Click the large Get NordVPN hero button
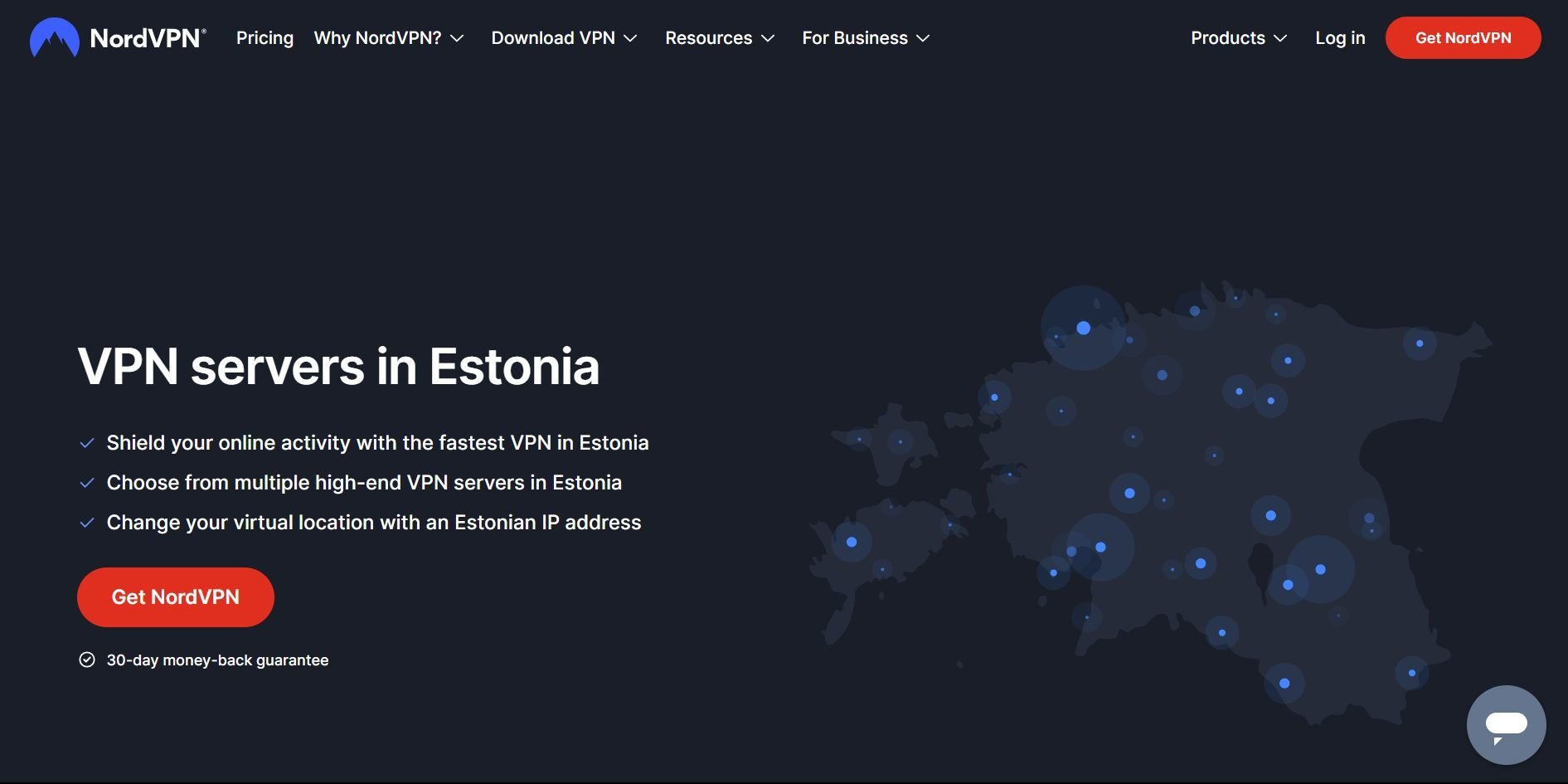This screenshot has height=784, width=1568. [176, 597]
